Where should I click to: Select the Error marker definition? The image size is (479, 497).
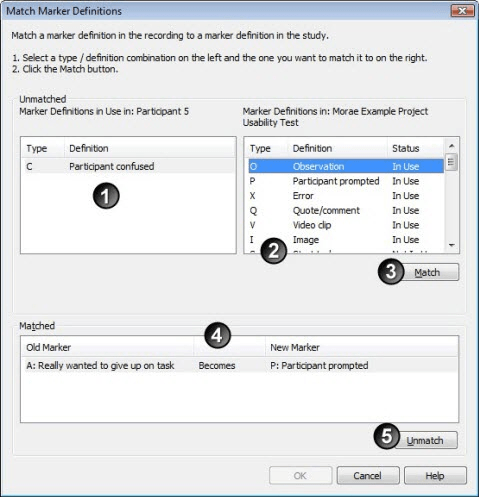tap(346, 196)
